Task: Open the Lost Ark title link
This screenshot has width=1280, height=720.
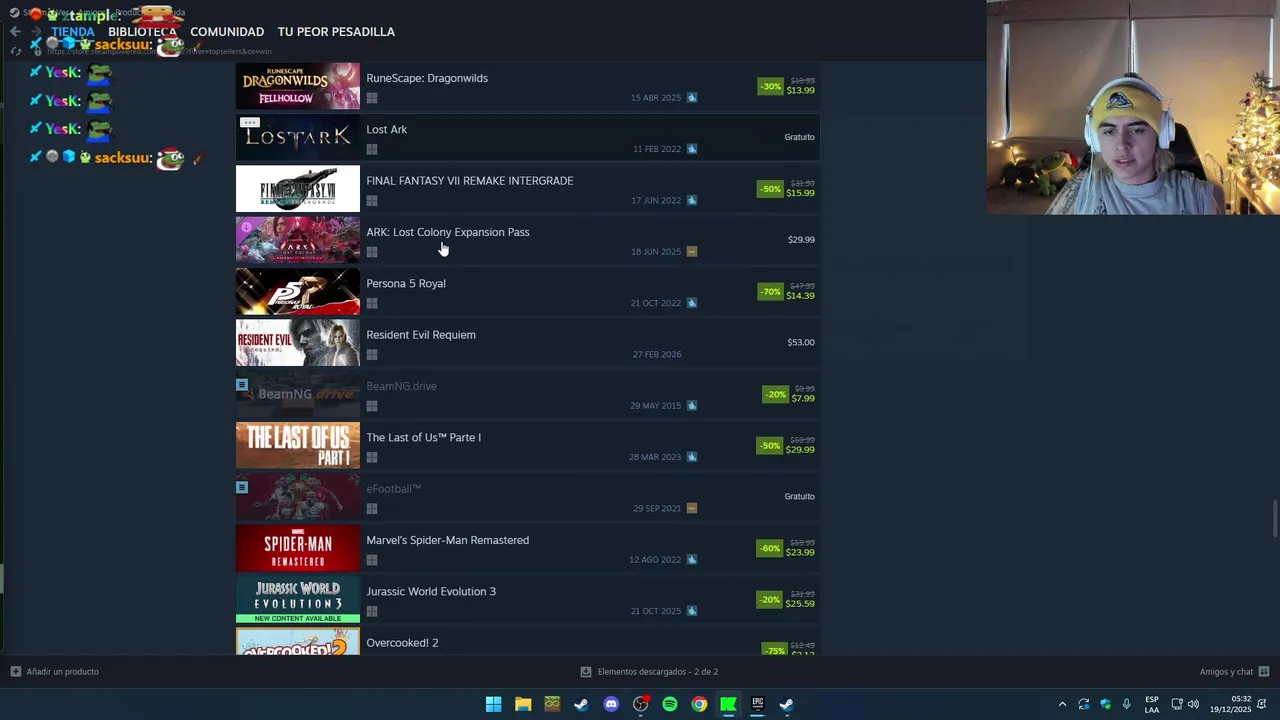Action: point(386,129)
